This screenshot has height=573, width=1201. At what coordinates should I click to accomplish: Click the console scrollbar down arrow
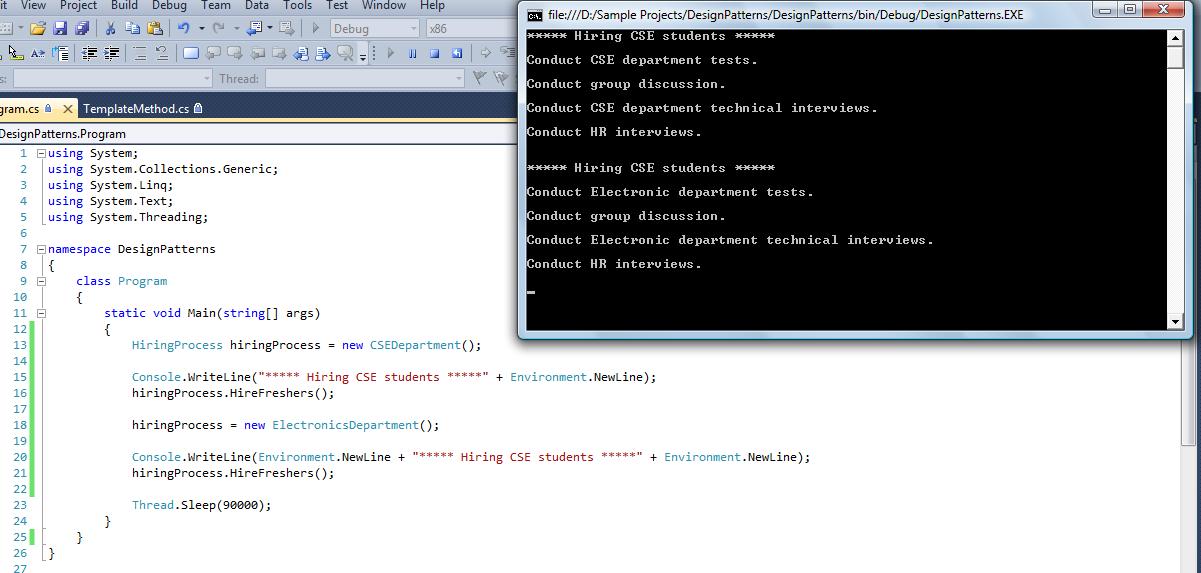point(1175,321)
